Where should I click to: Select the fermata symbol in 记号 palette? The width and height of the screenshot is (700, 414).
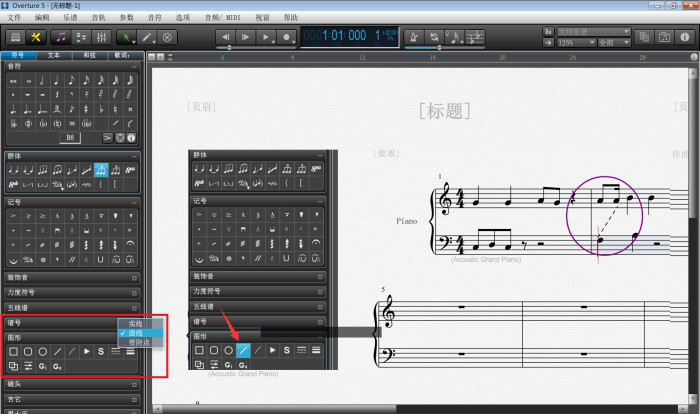click(130, 244)
